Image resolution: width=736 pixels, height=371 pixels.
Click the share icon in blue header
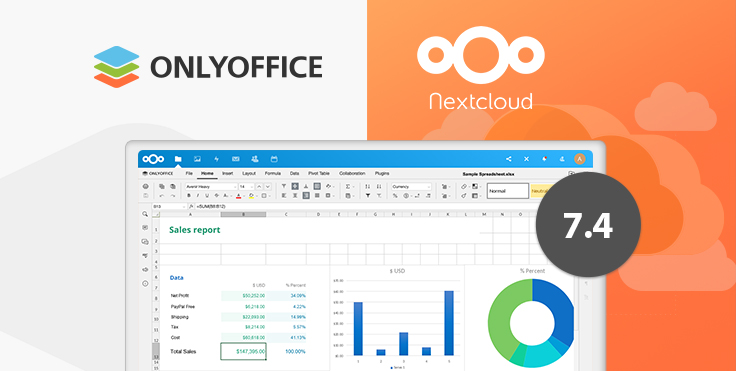click(x=509, y=159)
